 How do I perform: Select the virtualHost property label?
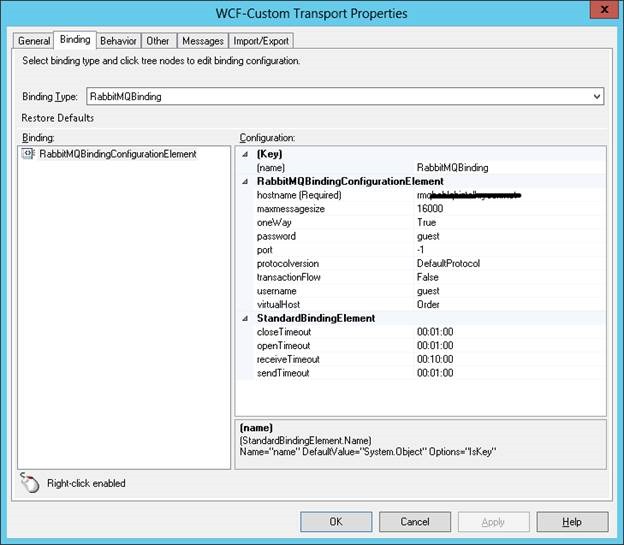click(278, 305)
